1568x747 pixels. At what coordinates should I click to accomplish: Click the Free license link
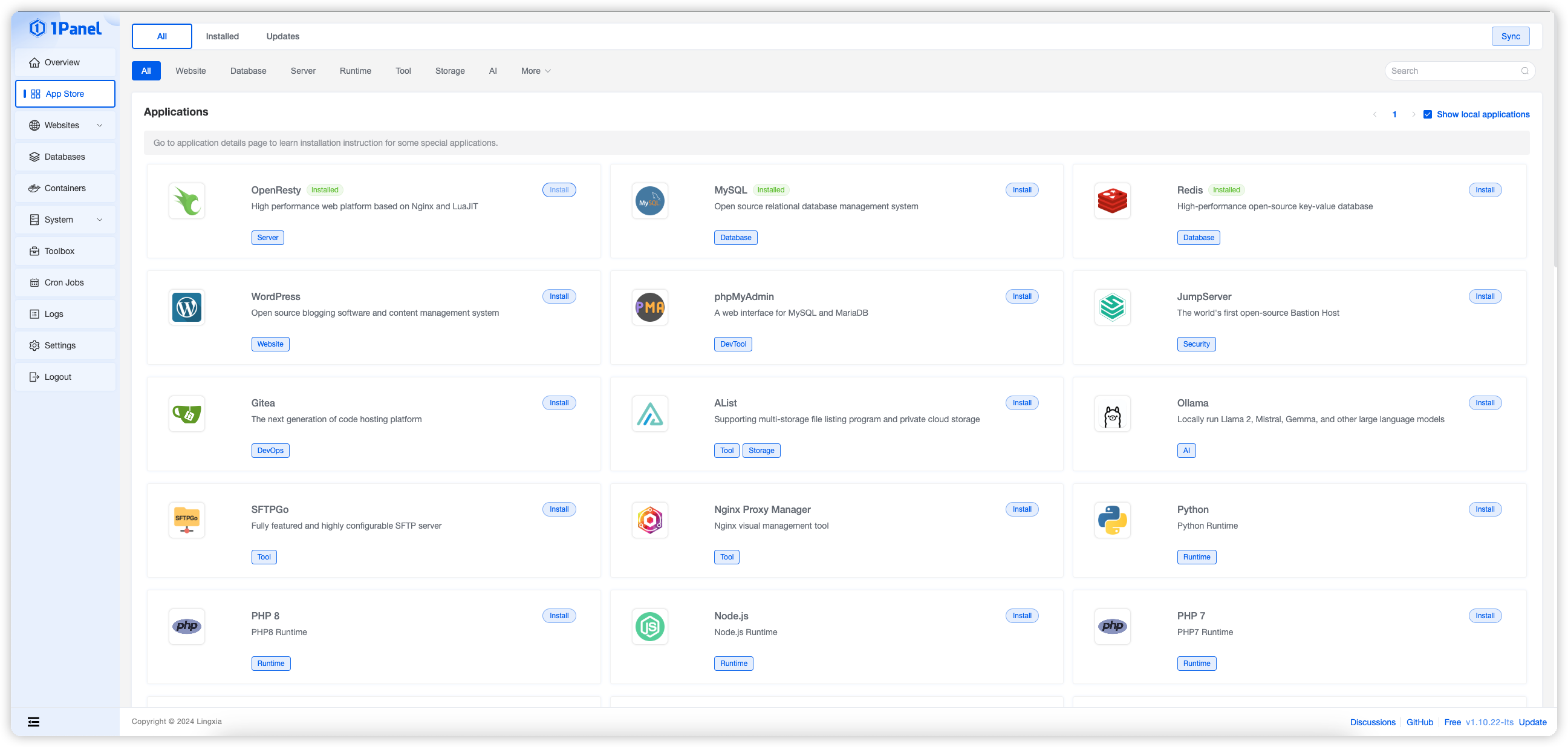coord(1453,722)
